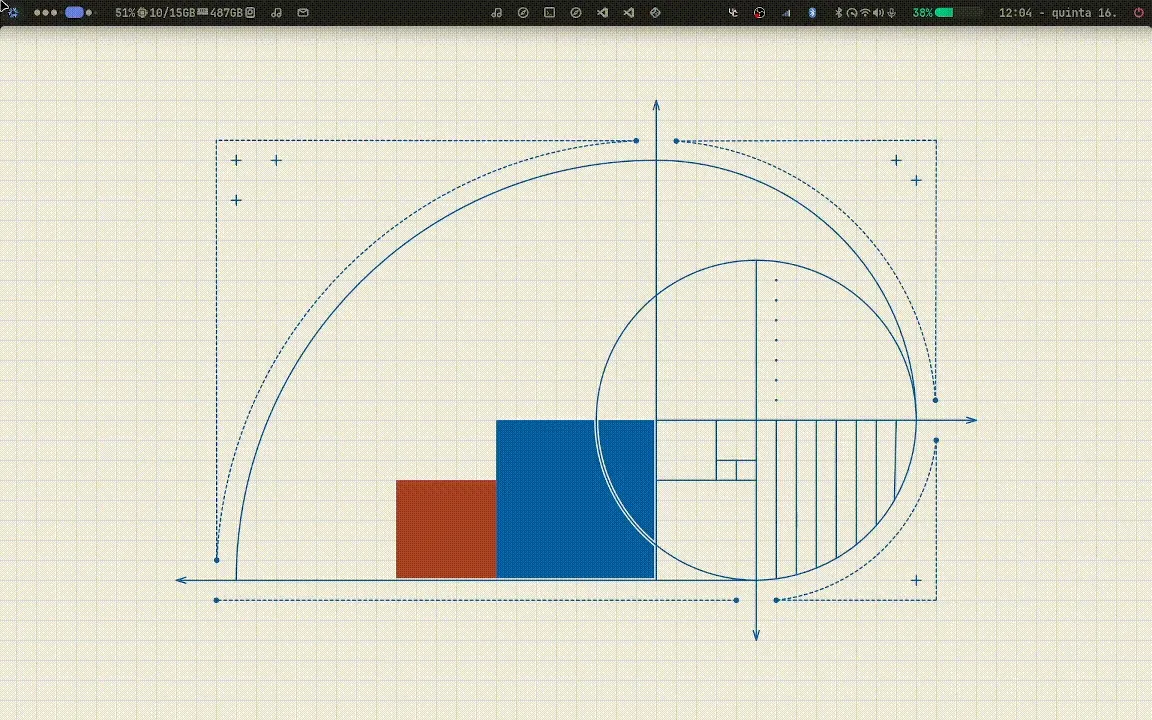Open the WiFi network menu
Screen dimensions: 1152x720
pos(865,12)
